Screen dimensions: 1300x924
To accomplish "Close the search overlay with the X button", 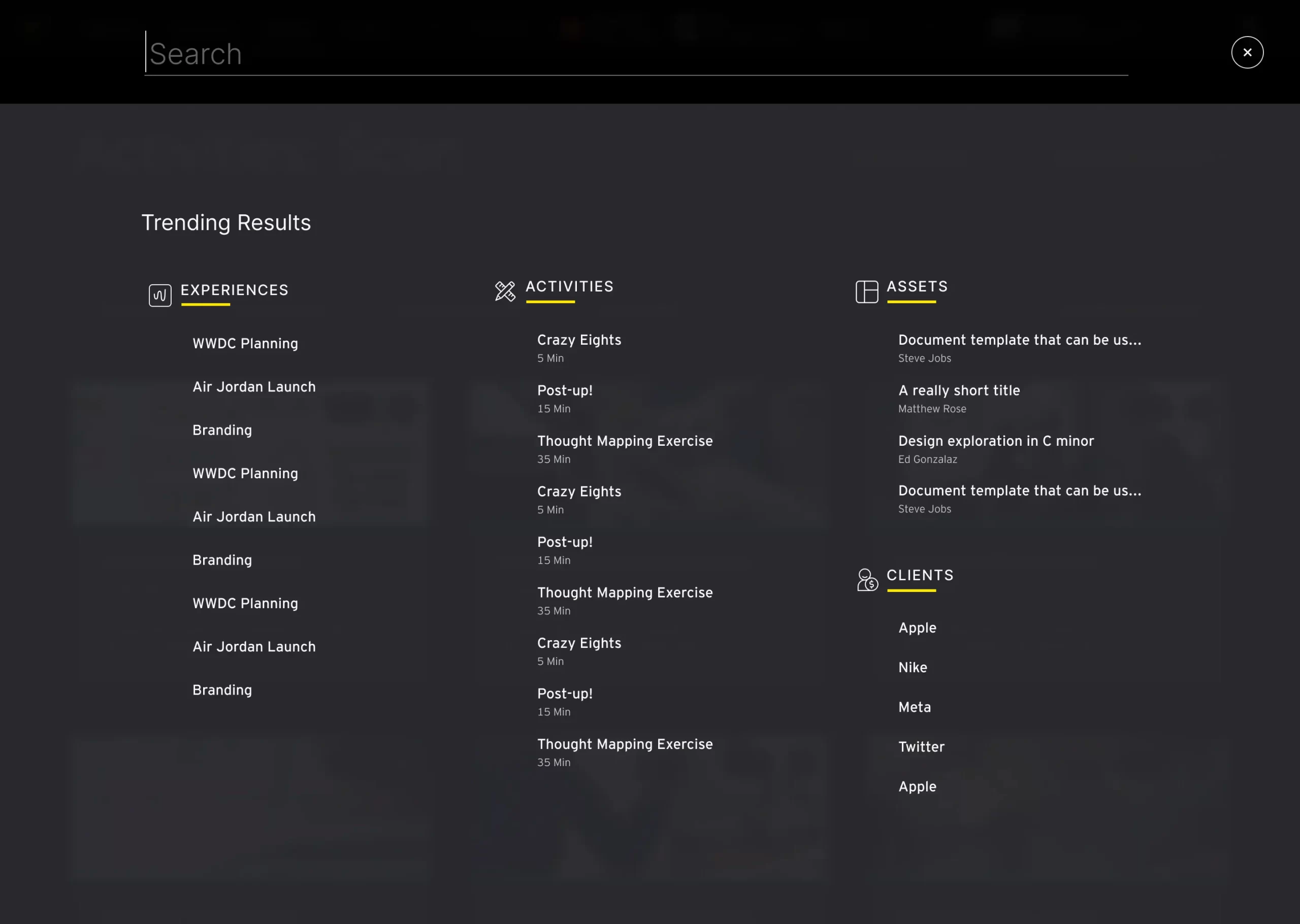I will [1247, 52].
